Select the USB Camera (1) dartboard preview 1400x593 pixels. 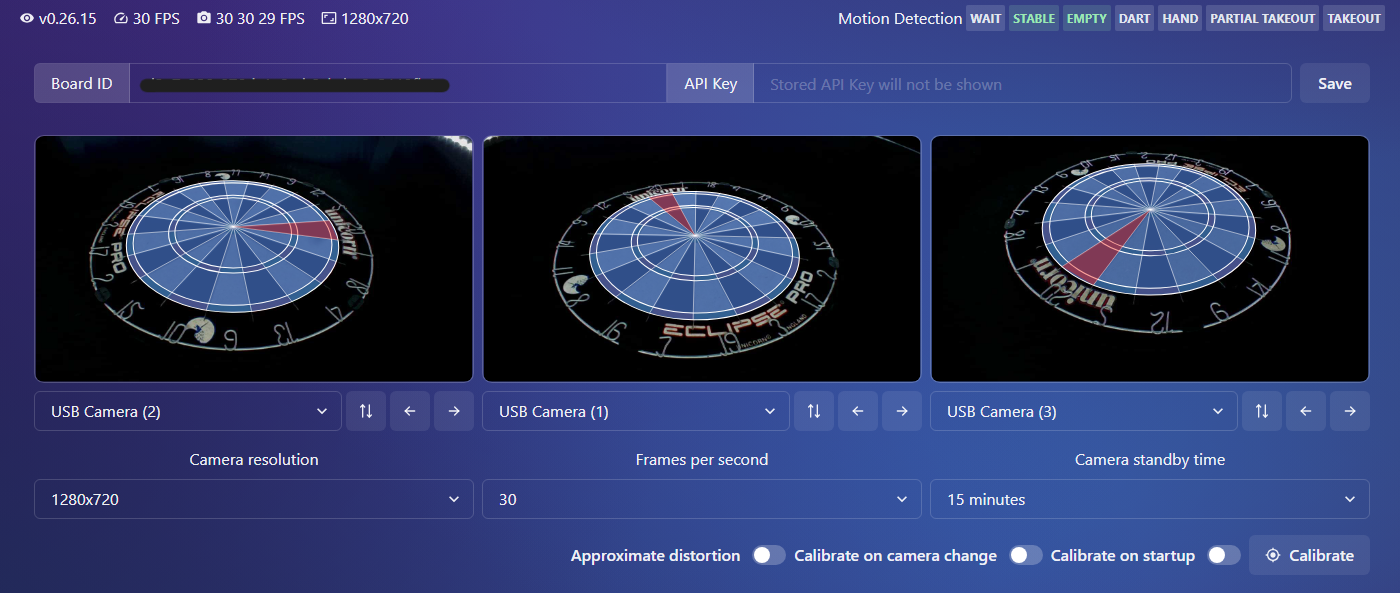pyautogui.click(x=702, y=259)
